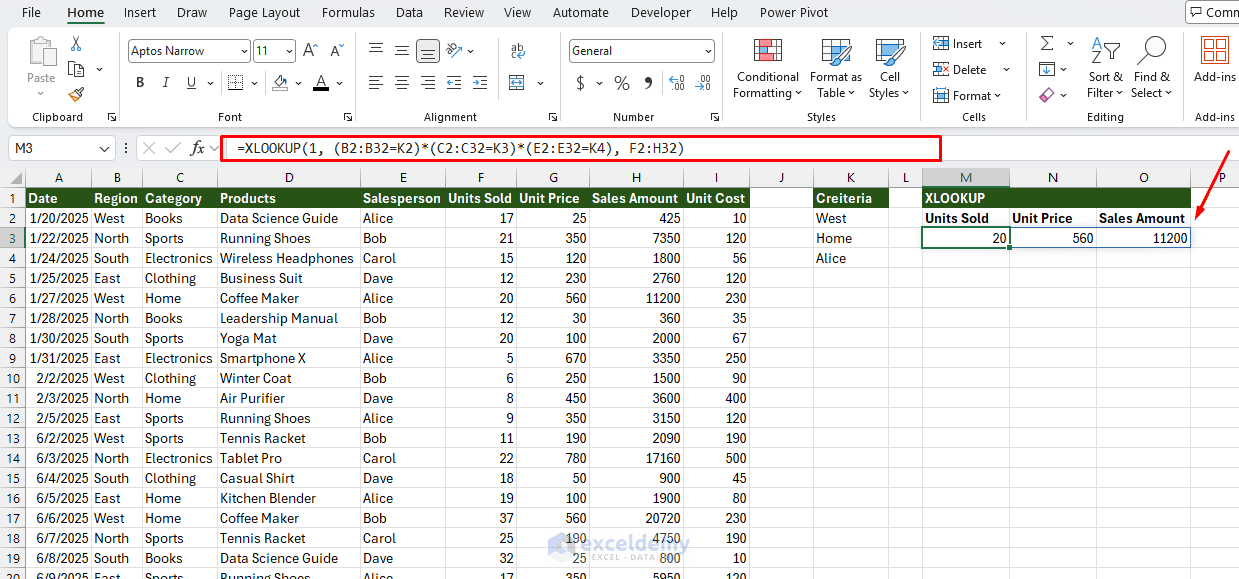Open the font size dropdown
Image resolution: width=1239 pixels, height=579 pixels.
pos(289,51)
